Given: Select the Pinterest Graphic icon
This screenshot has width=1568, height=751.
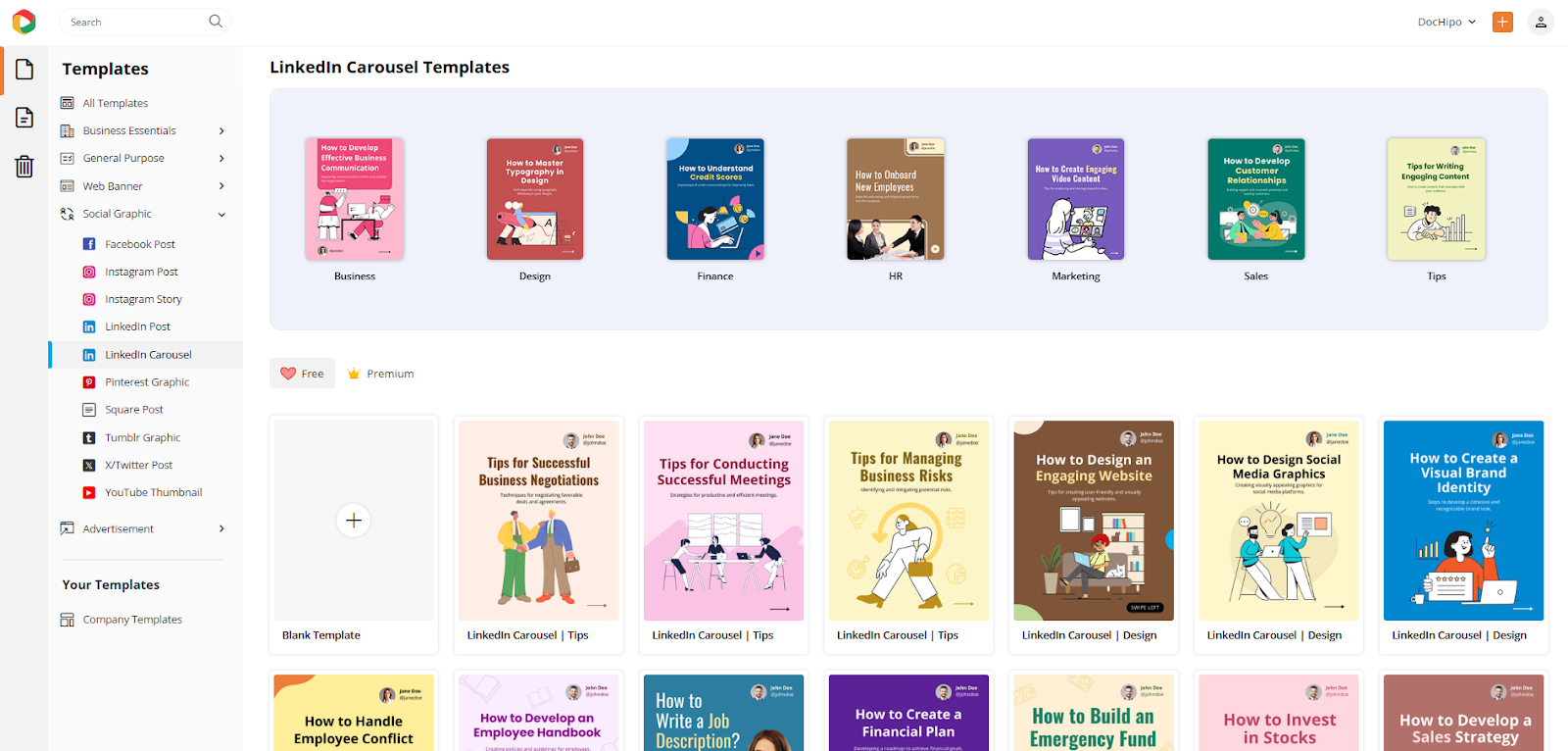Looking at the screenshot, I should click(89, 382).
